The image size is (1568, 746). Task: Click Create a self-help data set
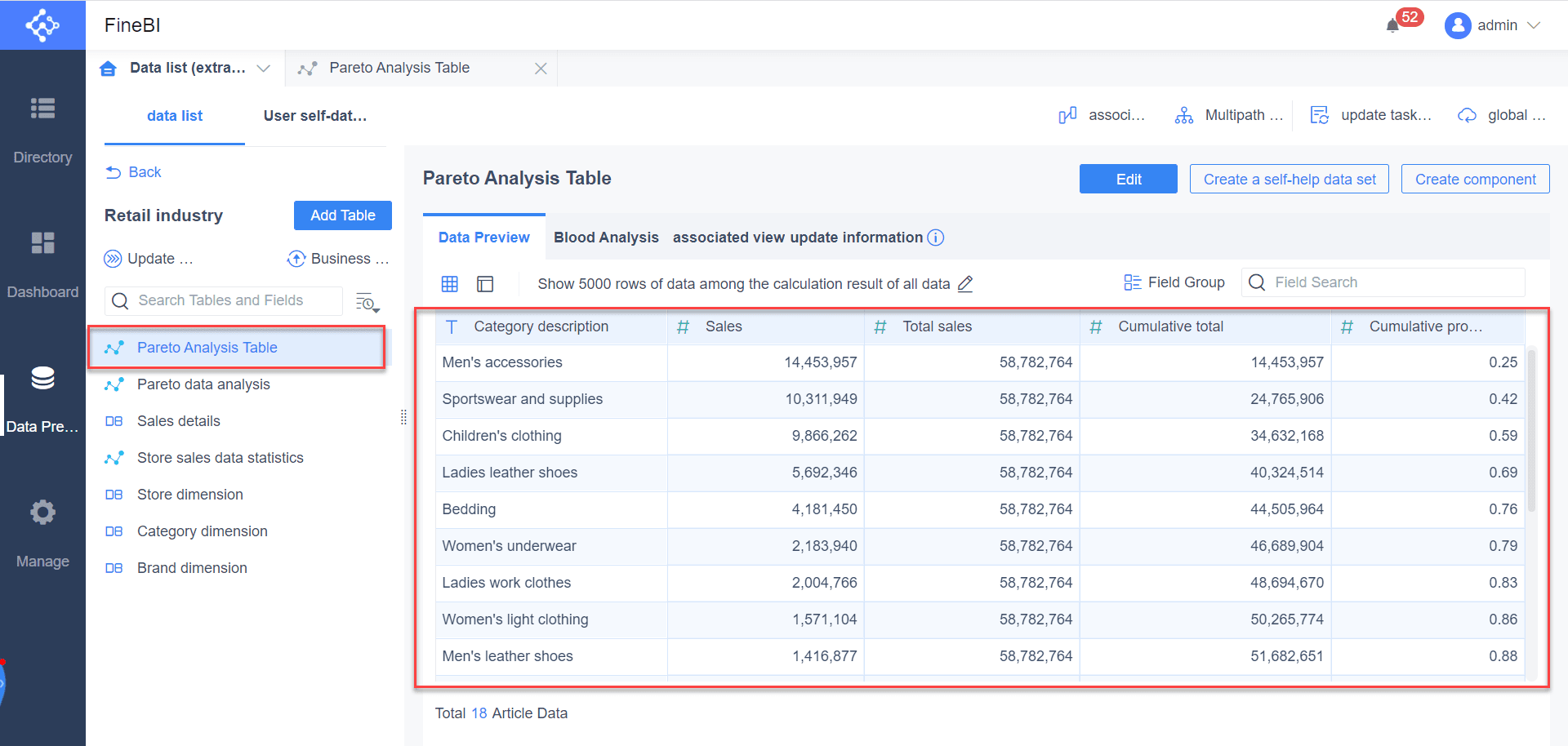click(1290, 179)
